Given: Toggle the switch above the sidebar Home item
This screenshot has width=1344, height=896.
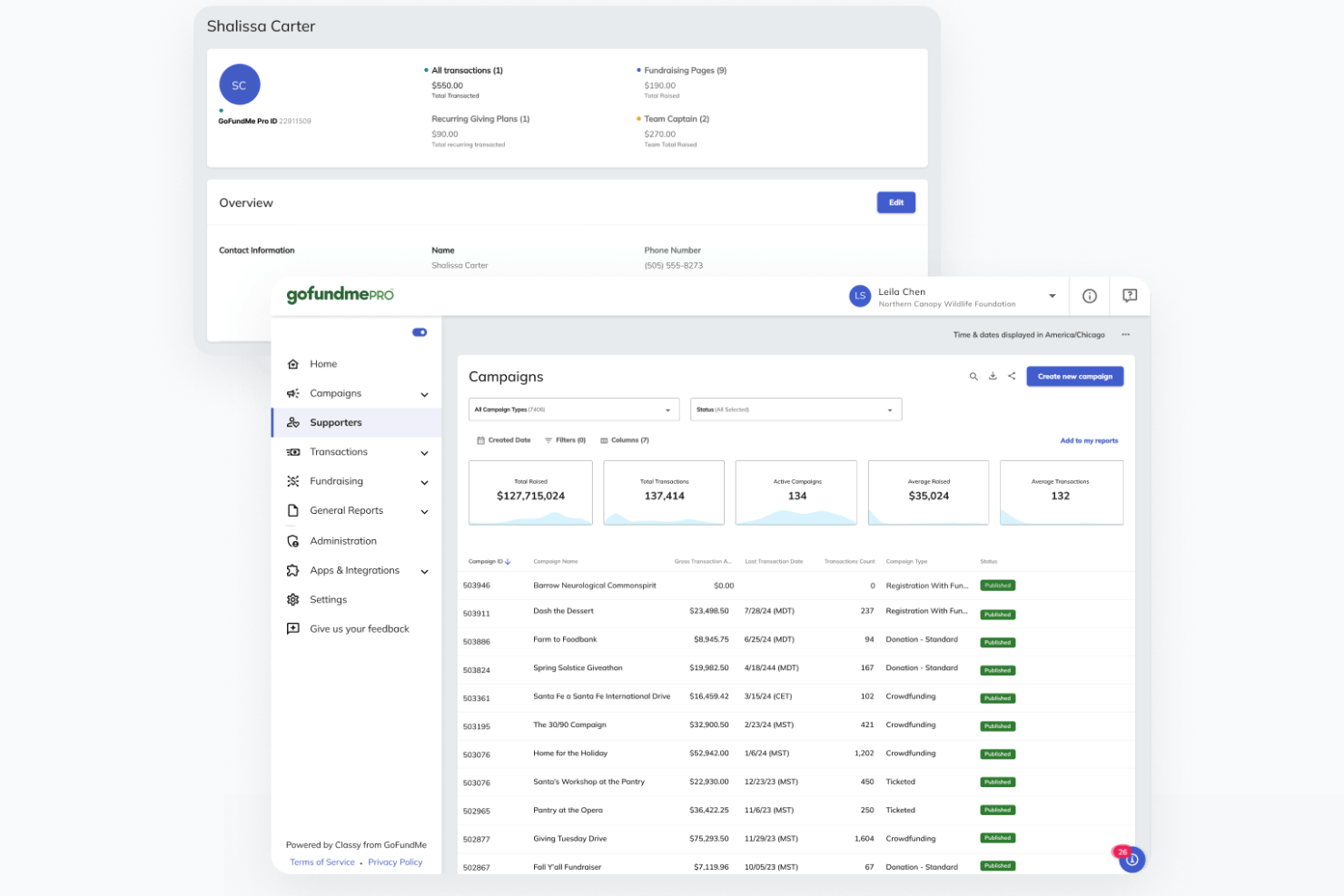Looking at the screenshot, I should coord(419,332).
